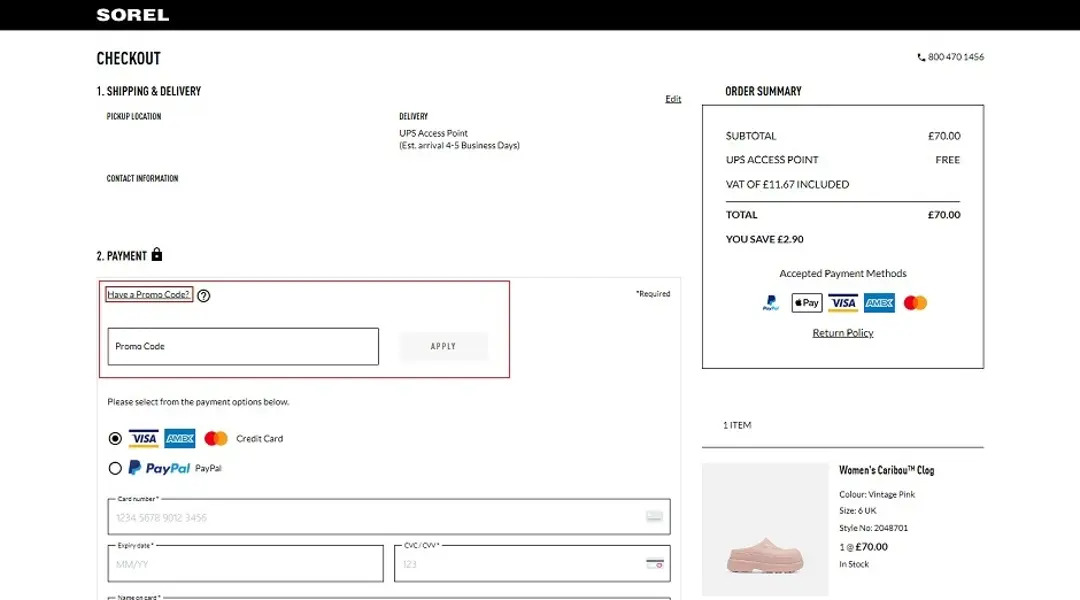Image resolution: width=1080 pixels, height=600 pixels.
Task: Click the 'Colour: Vintage Pink' text
Action: click(877, 495)
